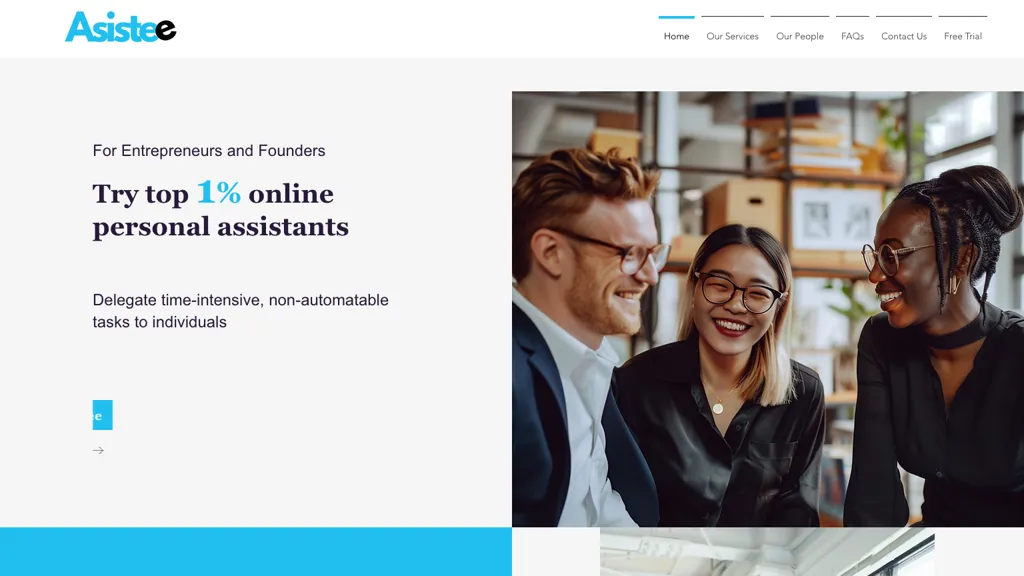Image resolution: width=1024 pixels, height=576 pixels.
Task: Click the 'personal assistants' headline line
Action: pyautogui.click(x=221, y=227)
